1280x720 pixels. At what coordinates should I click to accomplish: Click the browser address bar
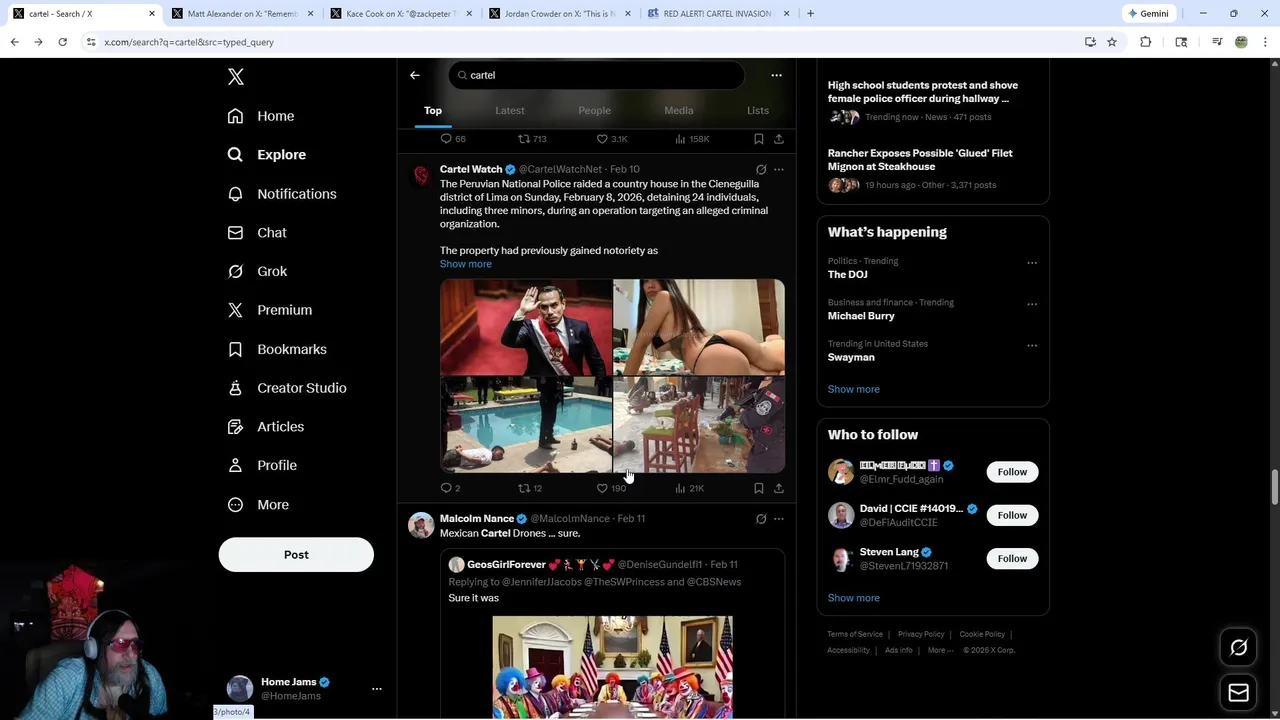pos(580,42)
